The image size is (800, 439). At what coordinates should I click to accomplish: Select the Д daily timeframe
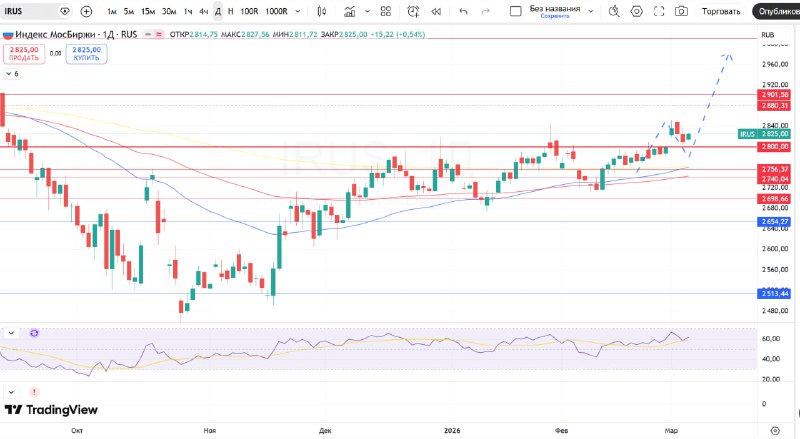coord(217,11)
